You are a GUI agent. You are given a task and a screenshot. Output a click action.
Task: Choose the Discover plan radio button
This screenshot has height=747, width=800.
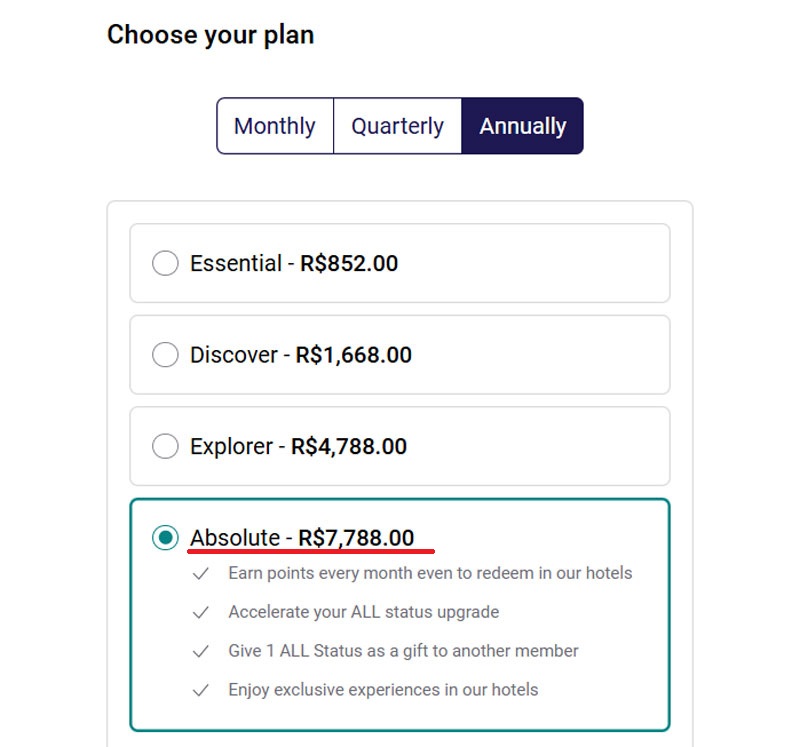tap(165, 355)
